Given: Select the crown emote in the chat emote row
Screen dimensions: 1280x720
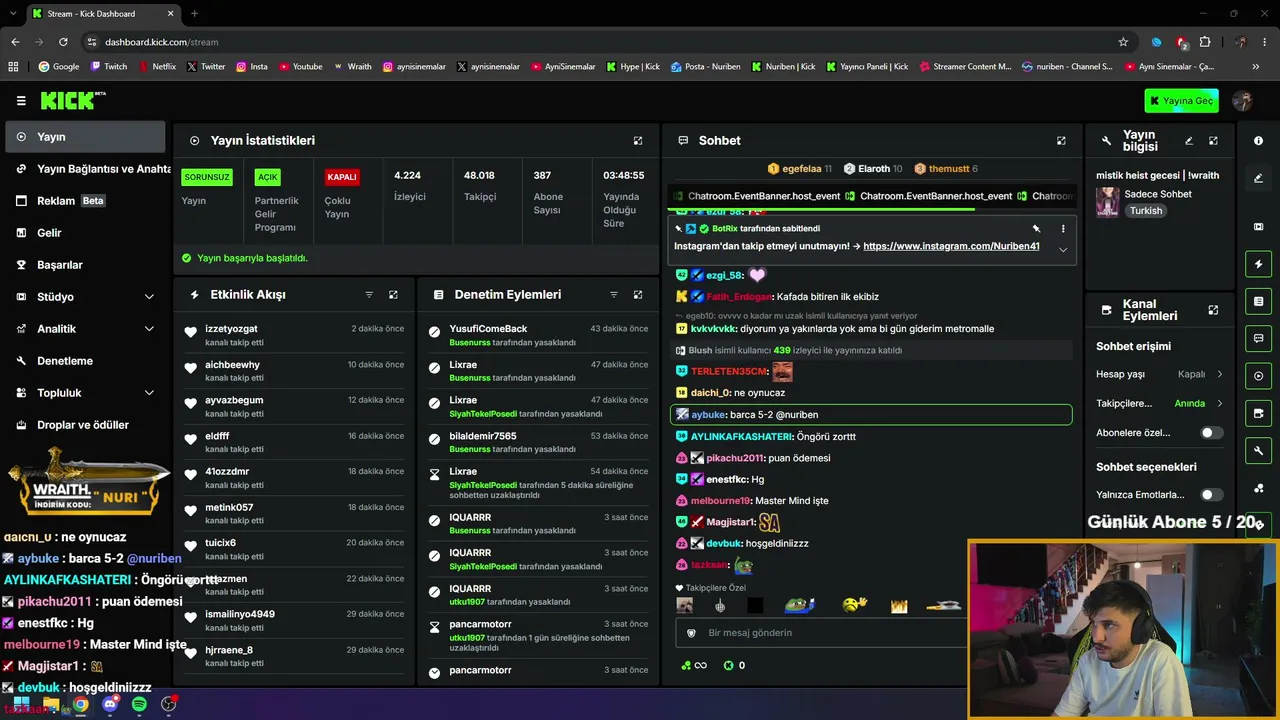Looking at the screenshot, I should click(898, 605).
